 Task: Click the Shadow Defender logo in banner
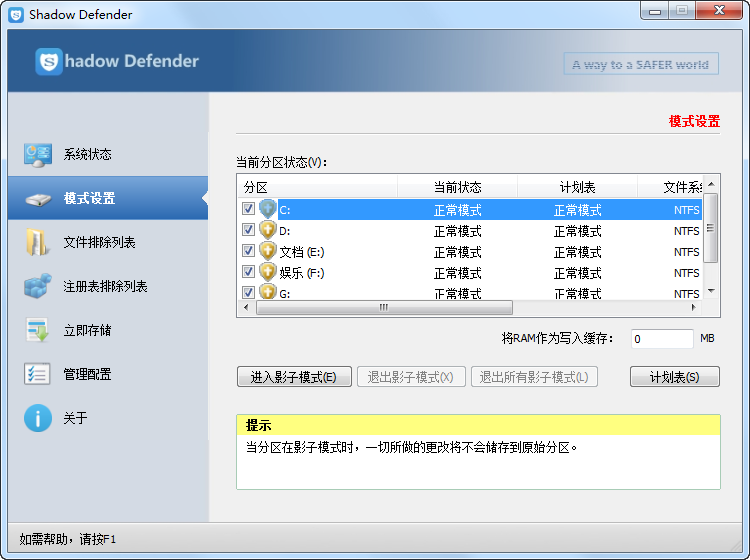coord(50,62)
